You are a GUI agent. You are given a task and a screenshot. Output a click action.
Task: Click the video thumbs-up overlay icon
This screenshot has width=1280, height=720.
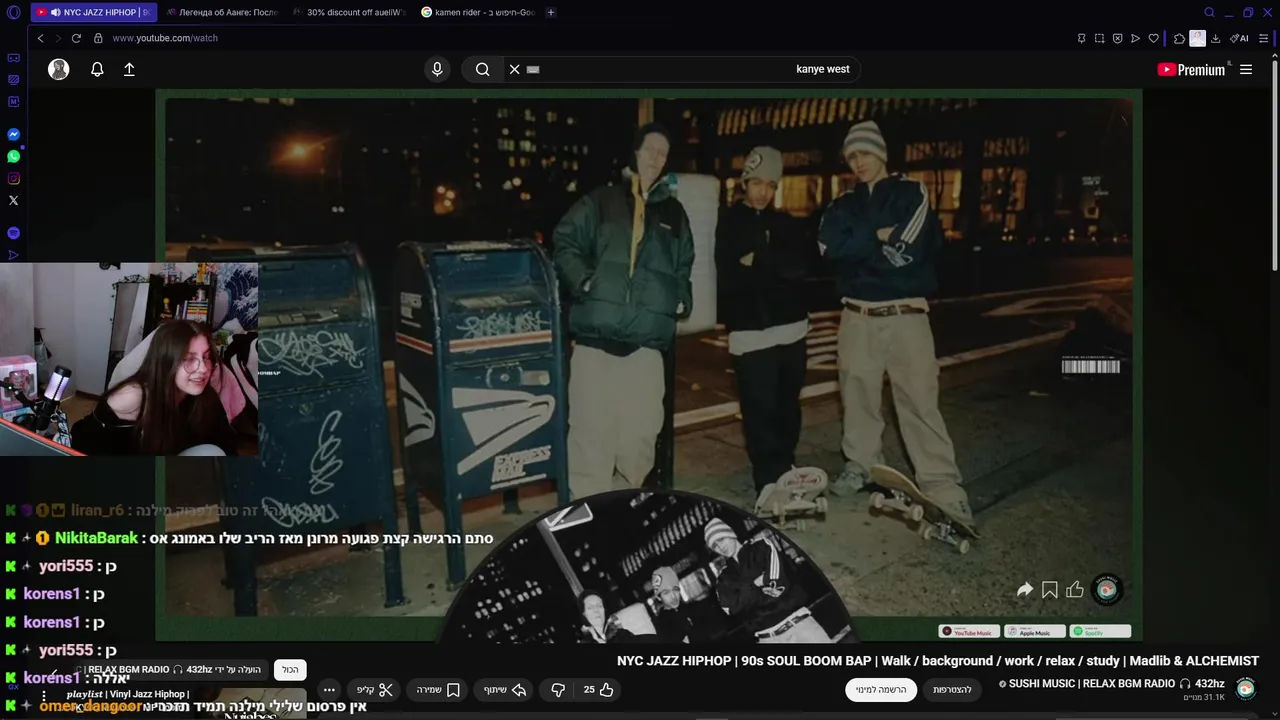pos(1075,590)
